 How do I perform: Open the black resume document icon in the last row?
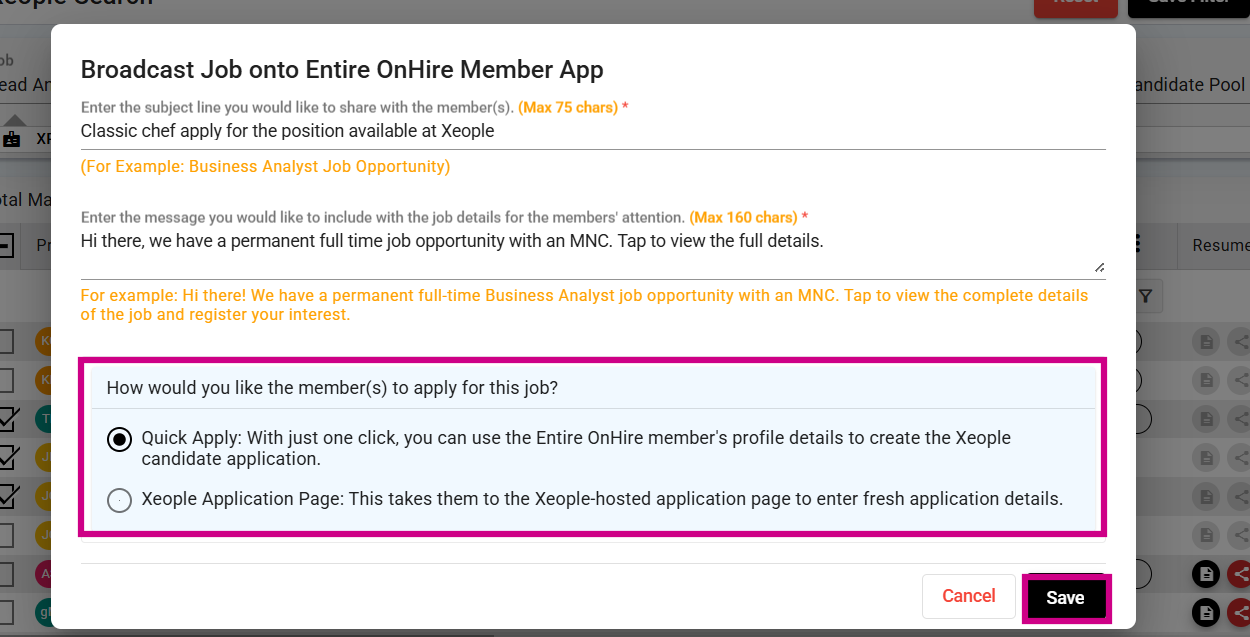pyautogui.click(x=1207, y=611)
